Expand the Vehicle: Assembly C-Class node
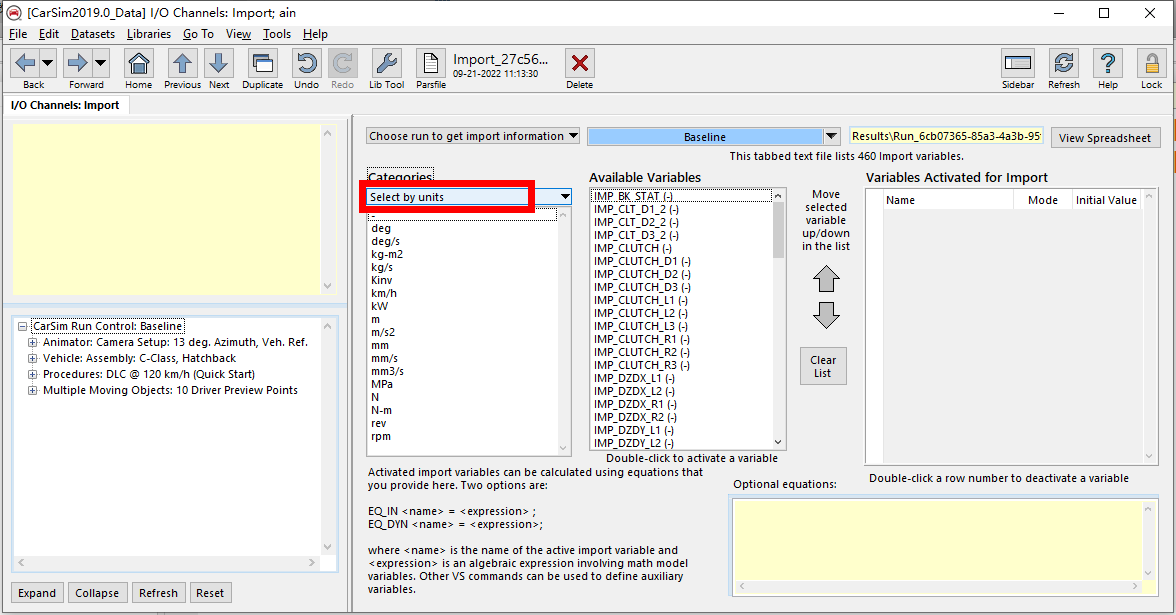 click(x=32, y=358)
